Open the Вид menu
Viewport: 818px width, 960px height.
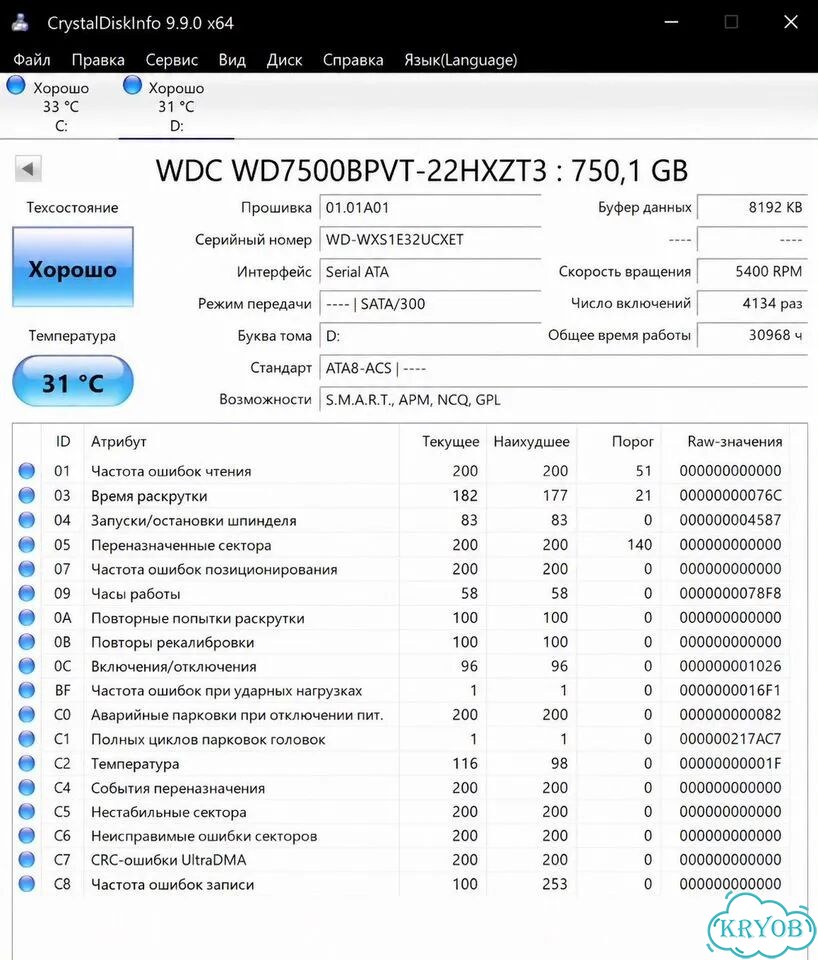pyautogui.click(x=232, y=60)
